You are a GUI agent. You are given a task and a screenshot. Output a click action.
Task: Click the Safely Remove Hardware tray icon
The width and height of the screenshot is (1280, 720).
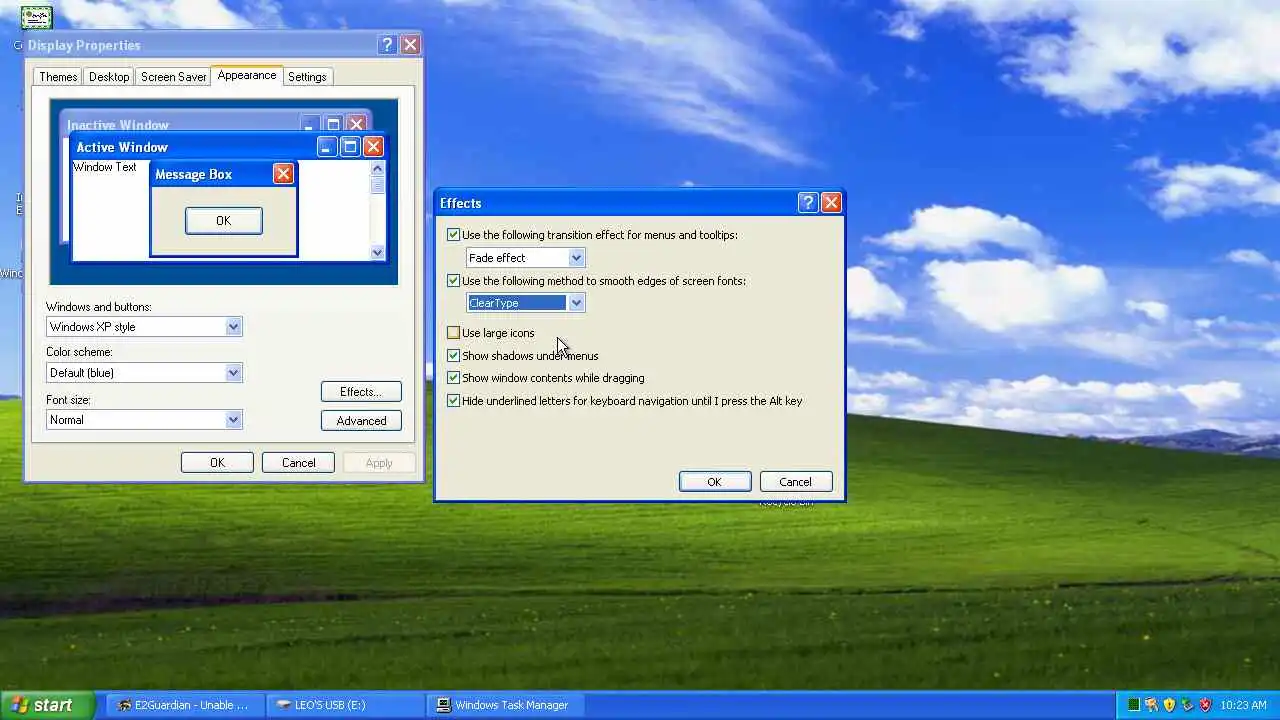[1187, 704]
